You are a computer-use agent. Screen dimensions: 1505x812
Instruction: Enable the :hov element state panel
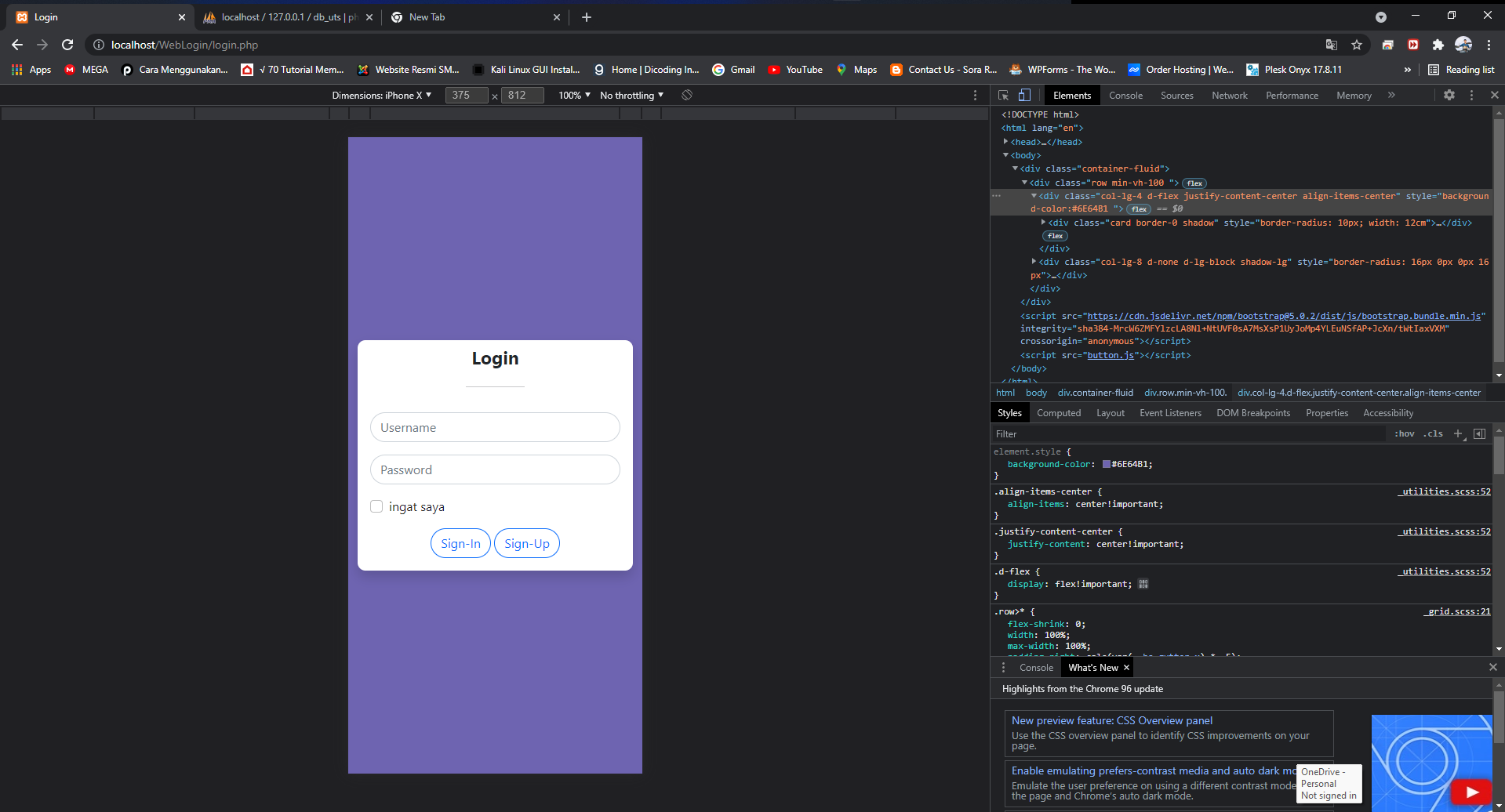(x=1403, y=433)
